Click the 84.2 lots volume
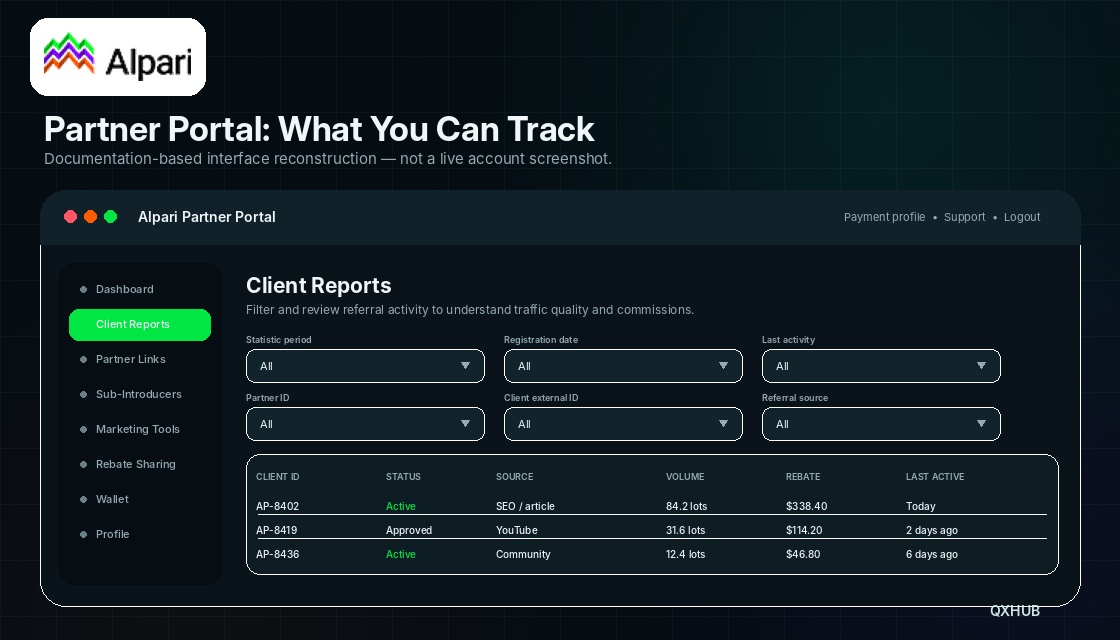Image resolution: width=1120 pixels, height=640 pixels. [x=686, y=506]
